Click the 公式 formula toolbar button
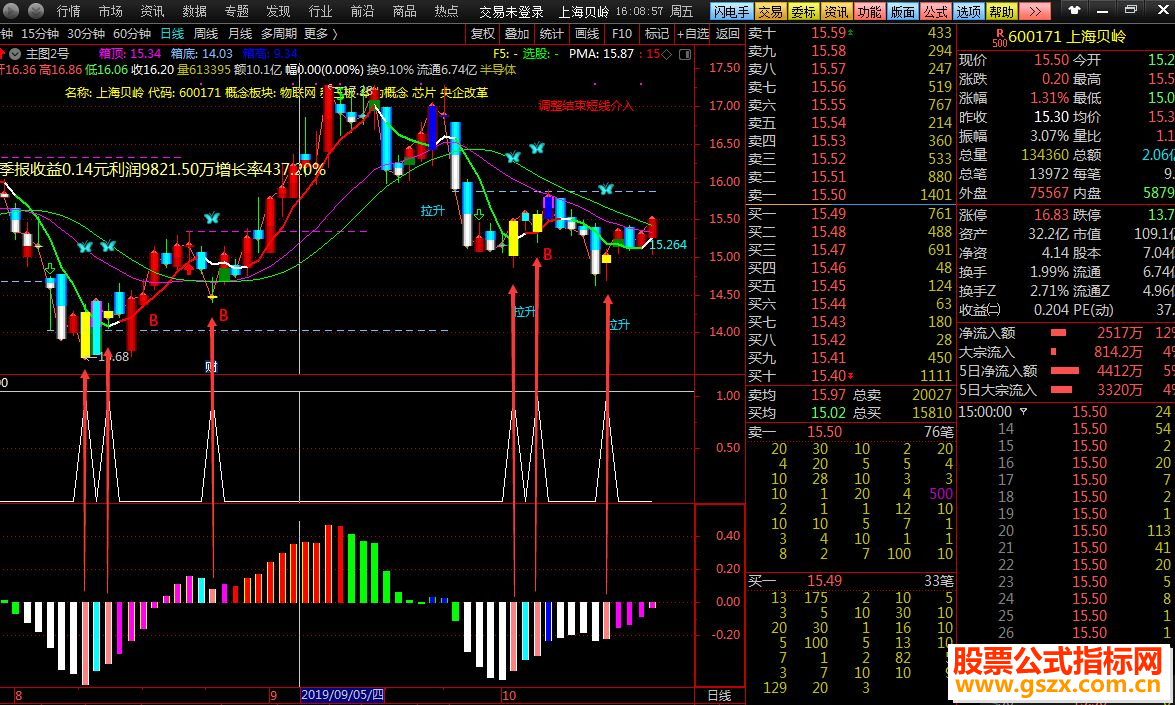The width and height of the screenshot is (1175, 705). coord(935,11)
